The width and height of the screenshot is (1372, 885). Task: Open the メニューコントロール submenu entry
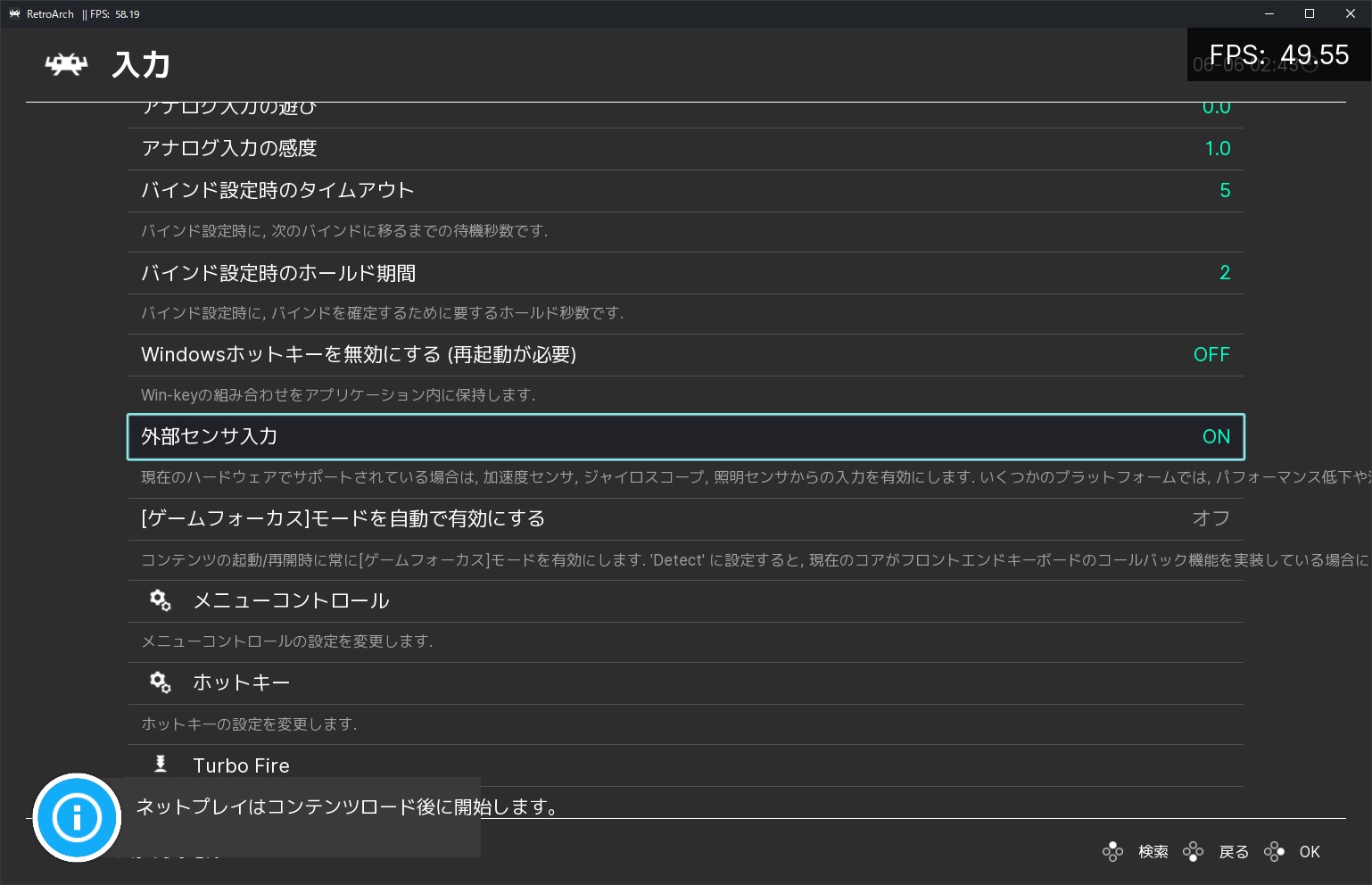click(291, 600)
